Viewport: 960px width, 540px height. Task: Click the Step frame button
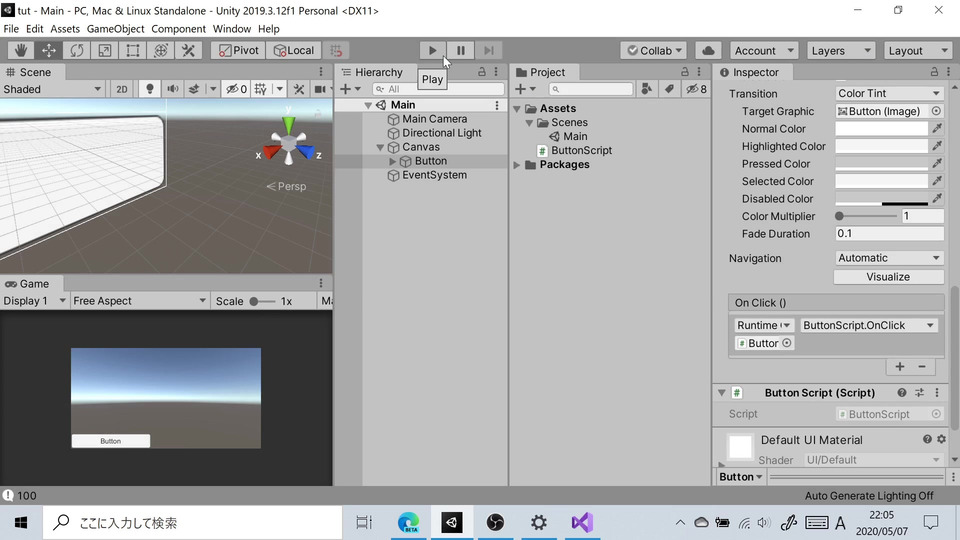click(489, 50)
